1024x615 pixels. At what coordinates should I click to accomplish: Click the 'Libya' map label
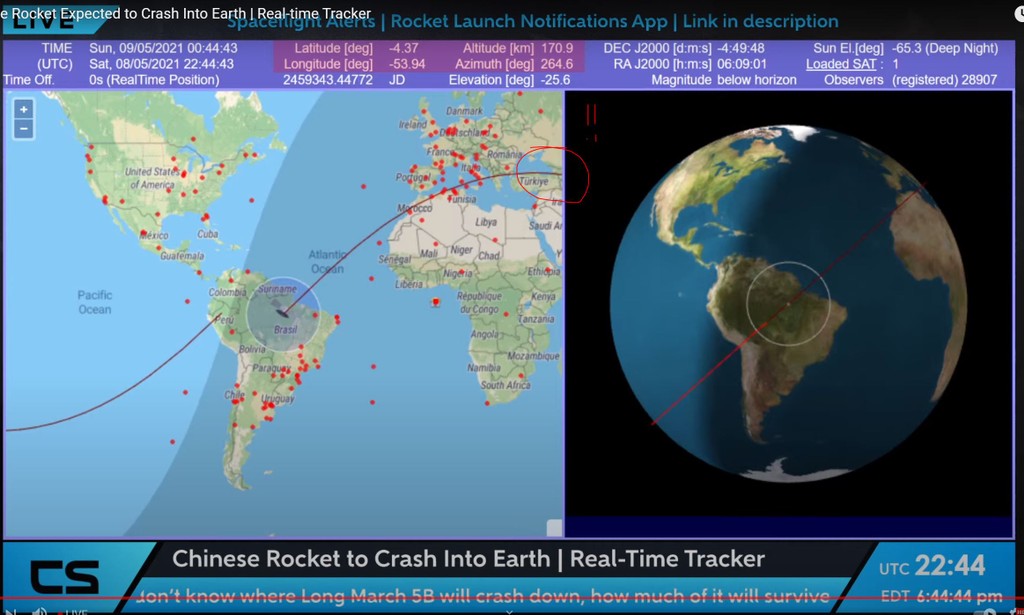point(486,222)
